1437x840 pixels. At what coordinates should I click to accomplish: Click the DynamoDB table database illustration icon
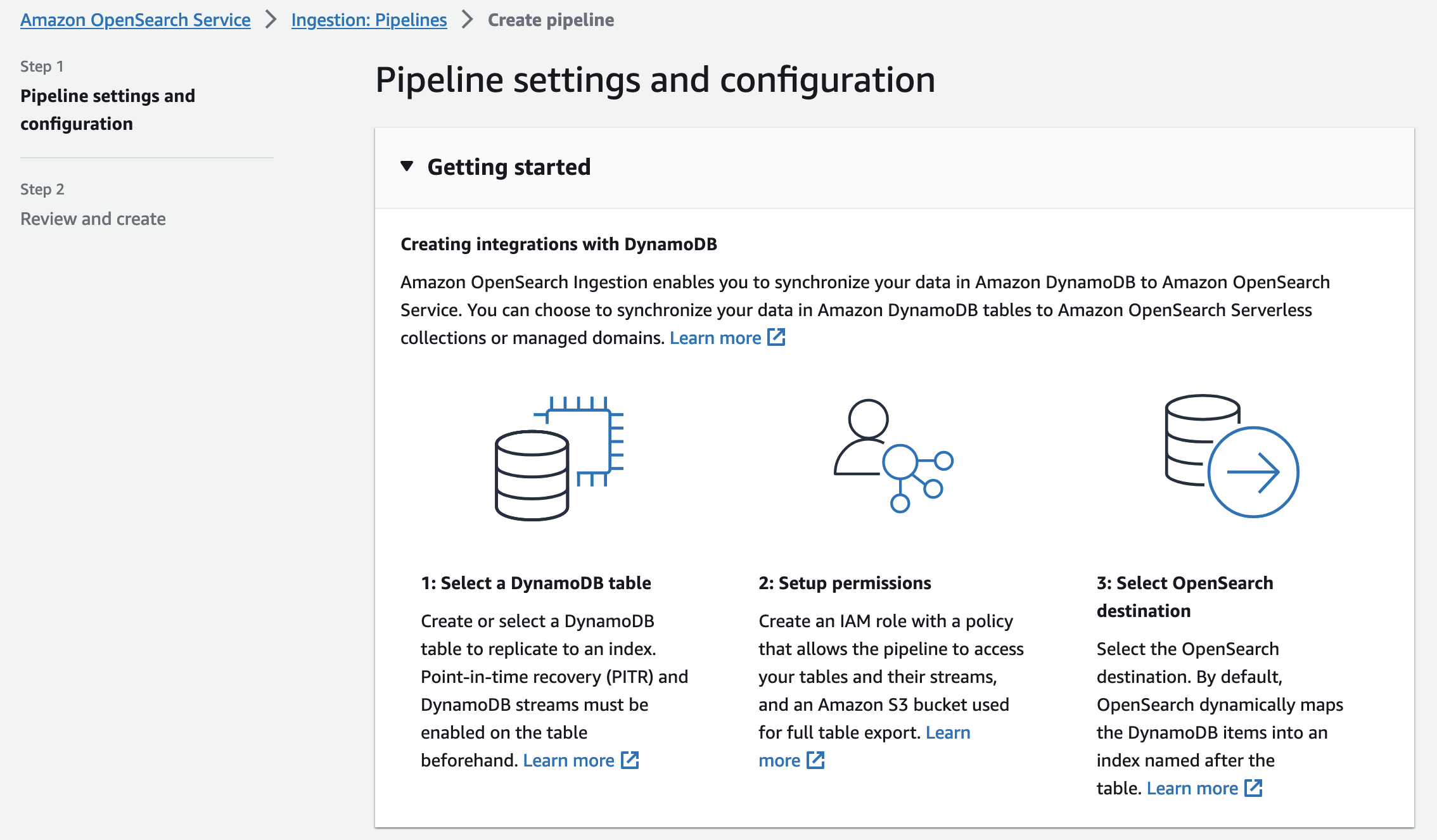558,458
